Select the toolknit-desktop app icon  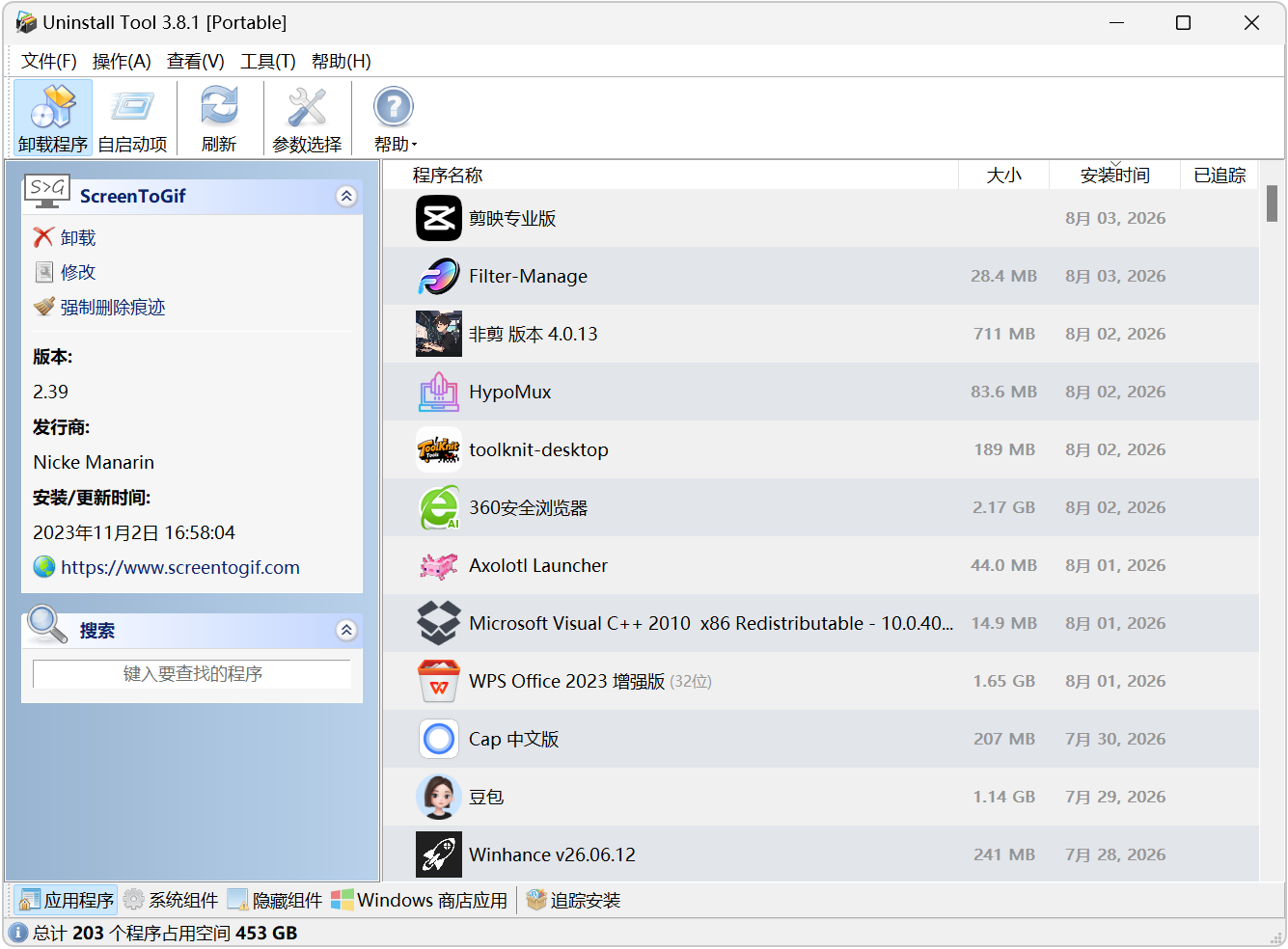point(439,449)
